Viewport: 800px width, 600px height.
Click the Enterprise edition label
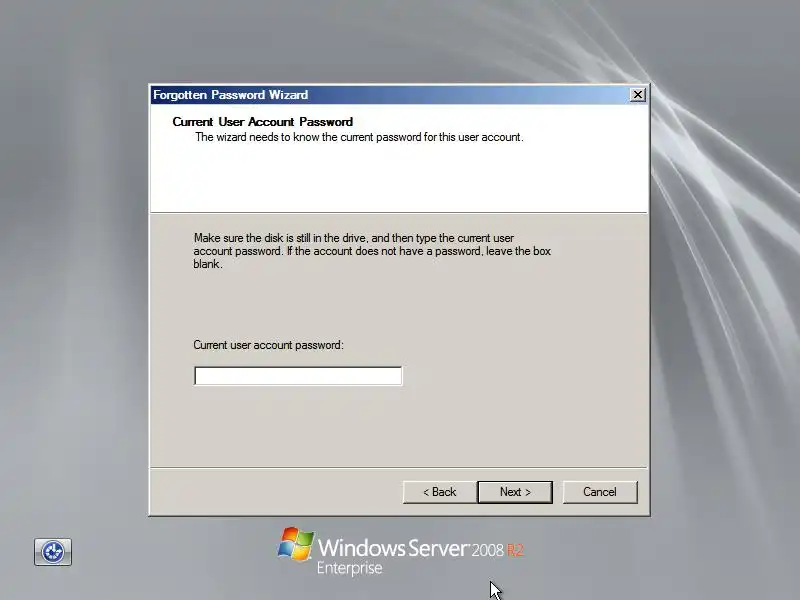point(349,568)
